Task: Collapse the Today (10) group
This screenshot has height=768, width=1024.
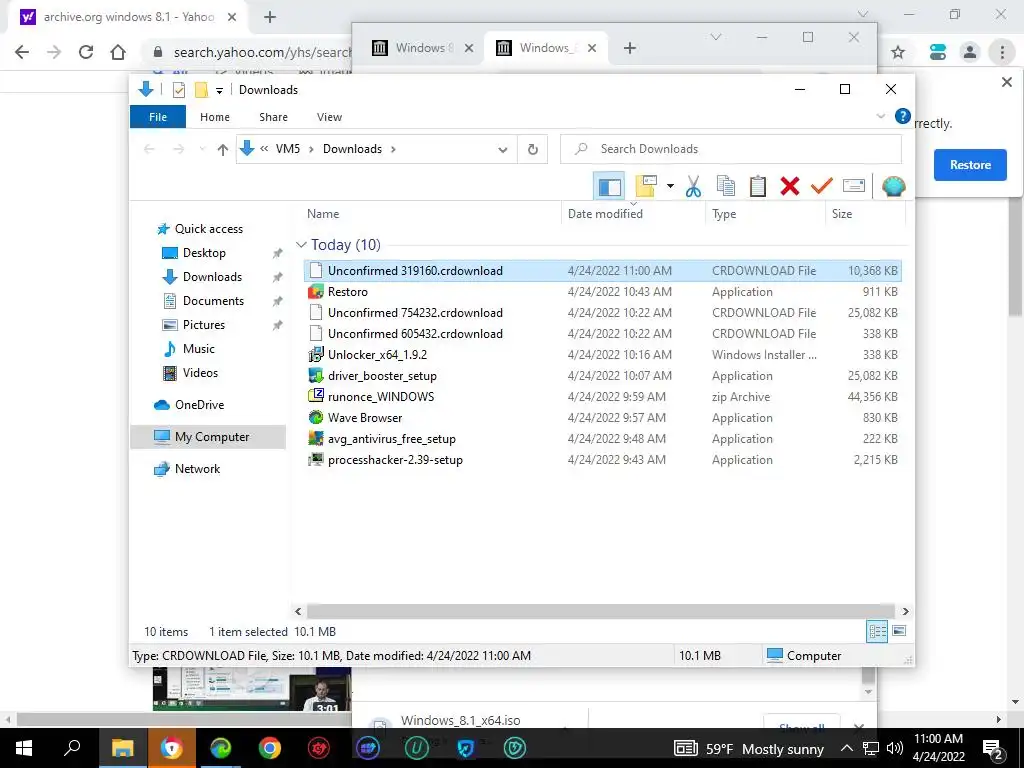Action: coord(301,245)
